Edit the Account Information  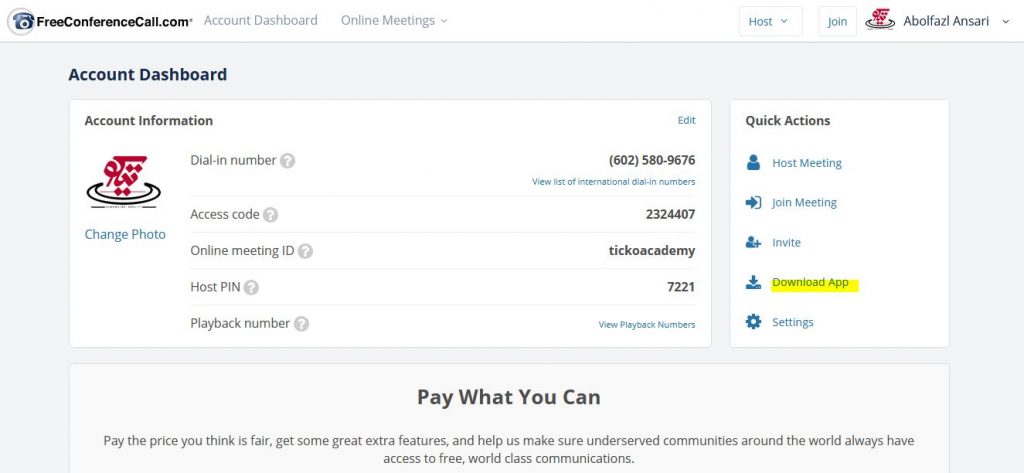(x=686, y=120)
